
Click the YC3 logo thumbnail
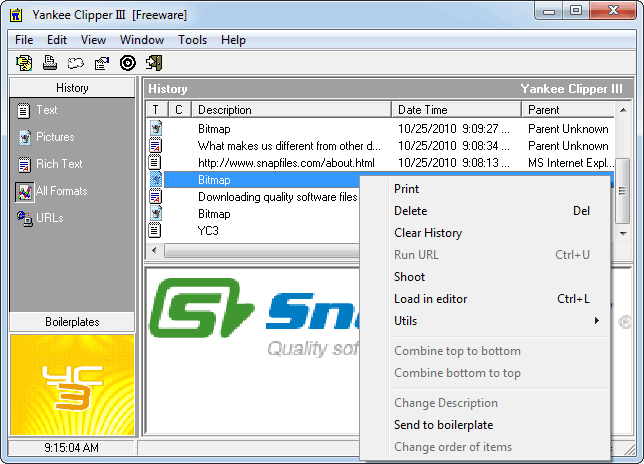(72, 385)
